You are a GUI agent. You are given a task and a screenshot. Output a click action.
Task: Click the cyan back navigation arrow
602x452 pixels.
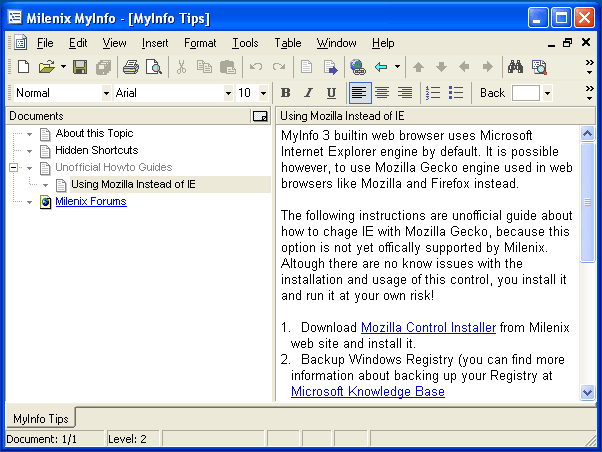[x=381, y=67]
